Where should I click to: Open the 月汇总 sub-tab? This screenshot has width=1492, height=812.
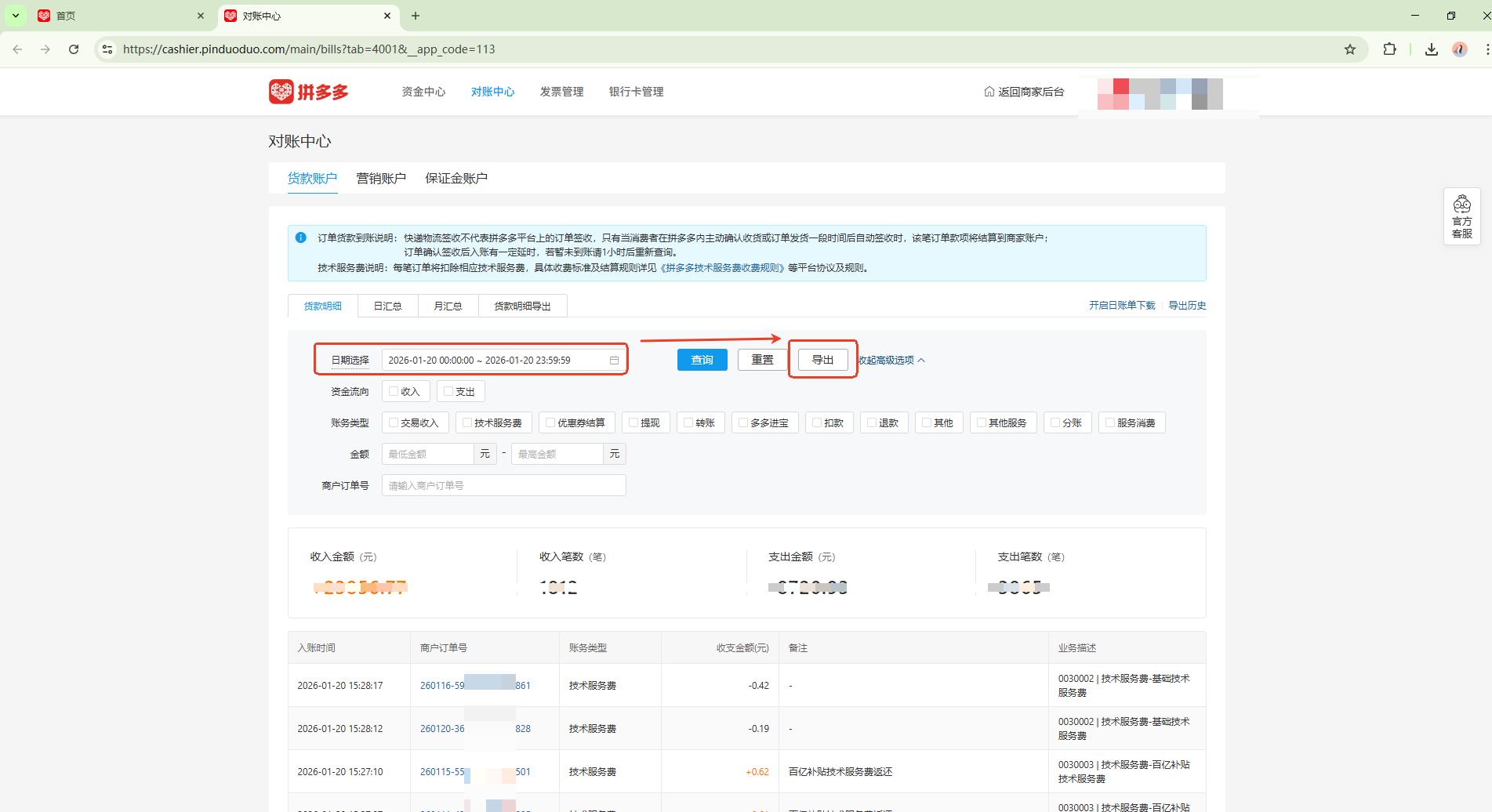point(448,306)
